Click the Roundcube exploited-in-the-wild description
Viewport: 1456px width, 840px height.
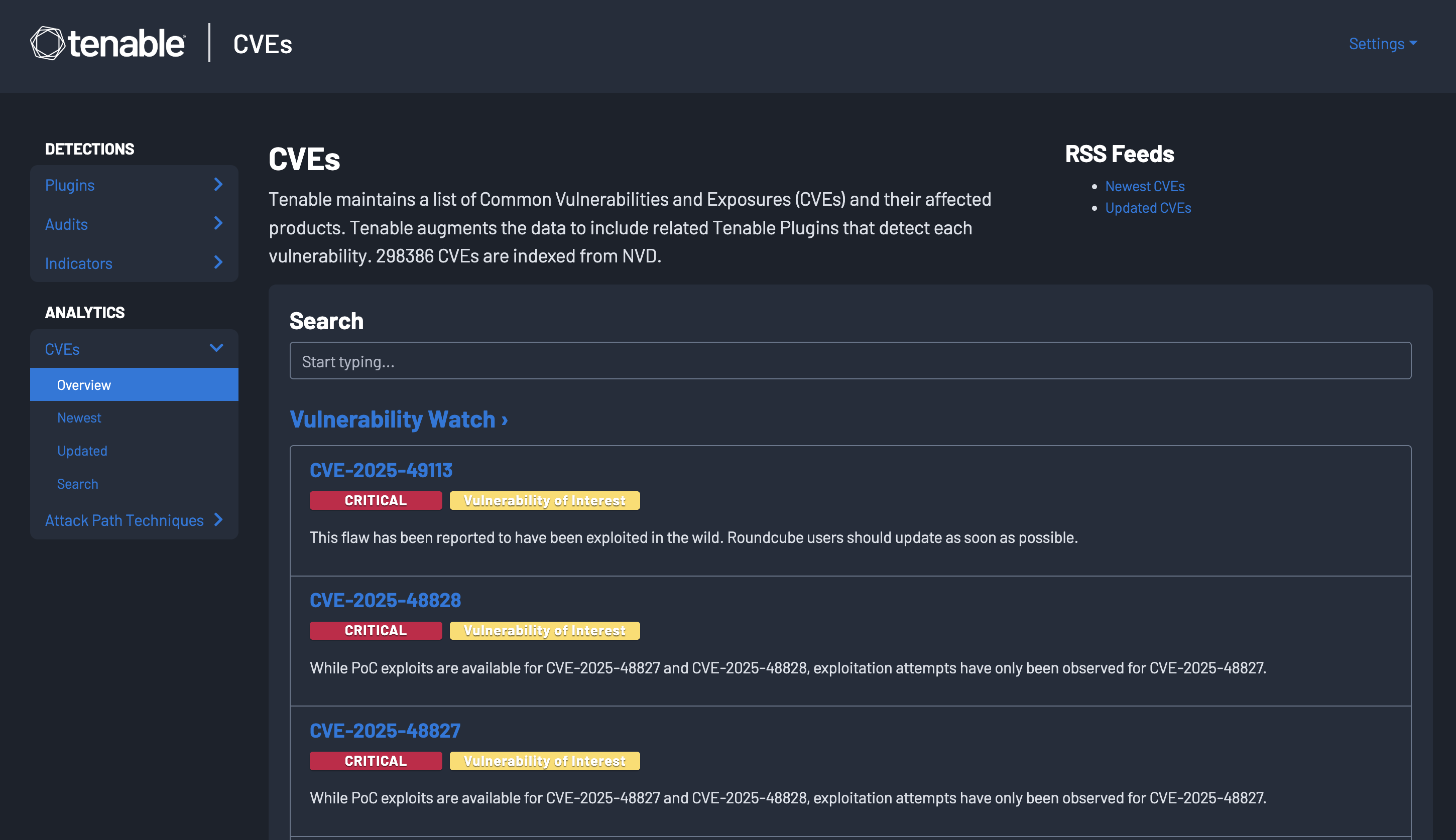pos(694,538)
